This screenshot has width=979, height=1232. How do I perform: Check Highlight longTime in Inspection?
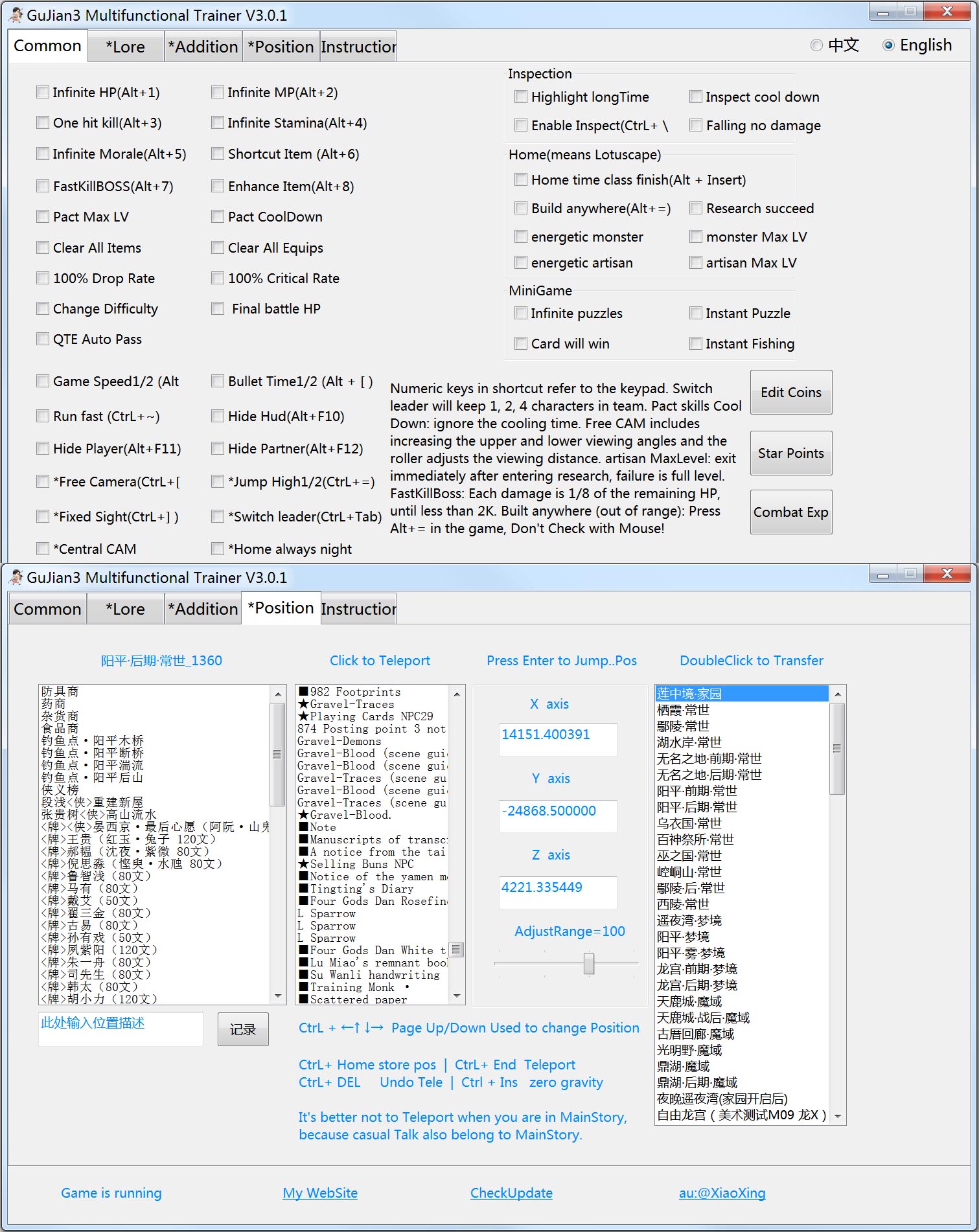coord(521,97)
